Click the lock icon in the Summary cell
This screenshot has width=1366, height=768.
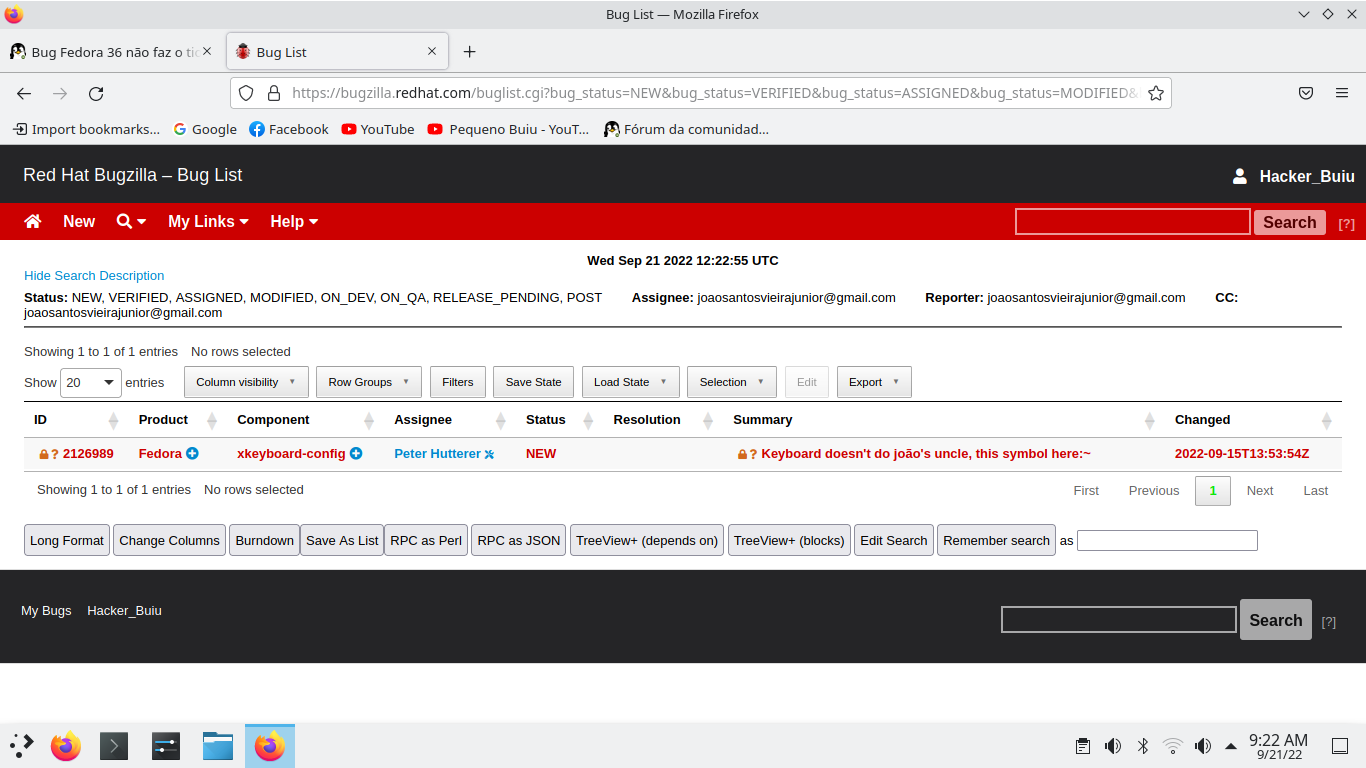[741, 454]
